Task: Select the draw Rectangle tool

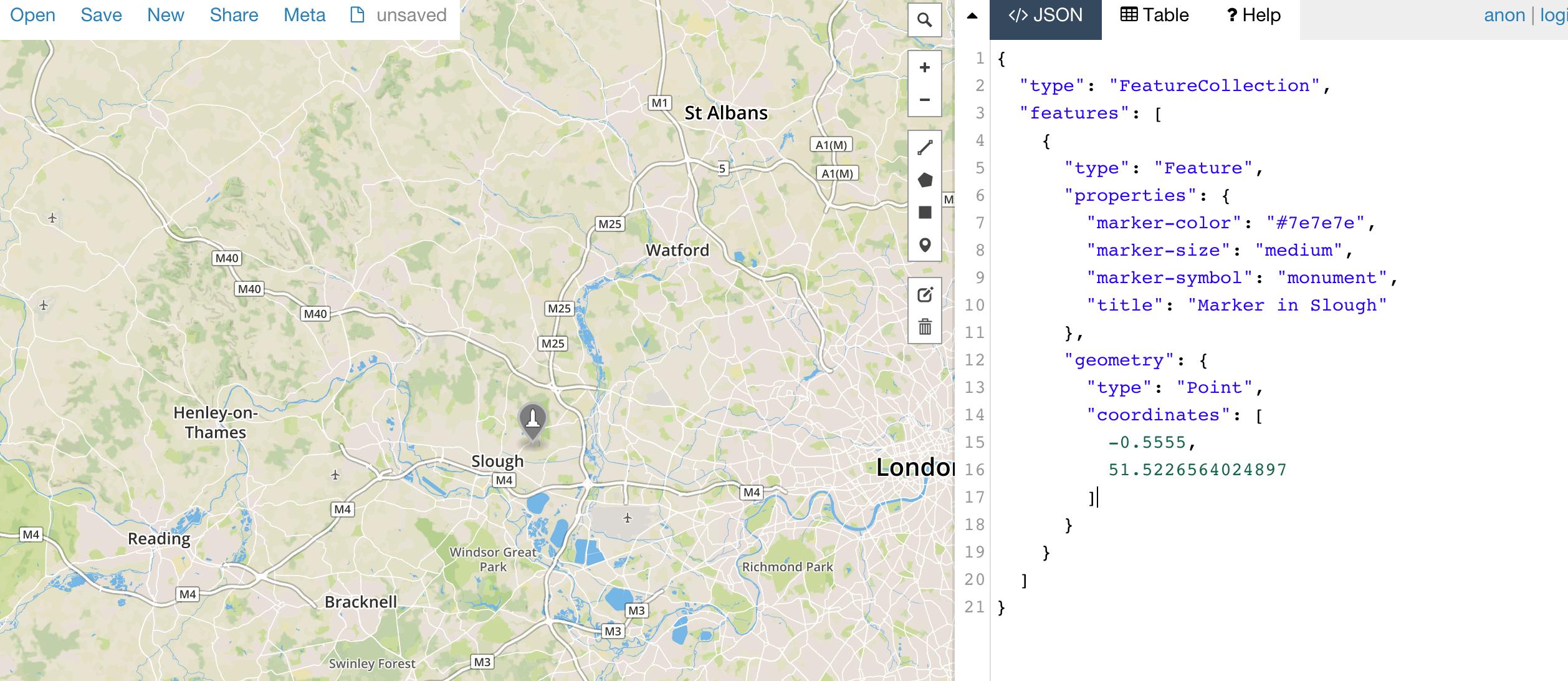Action: (x=925, y=211)
